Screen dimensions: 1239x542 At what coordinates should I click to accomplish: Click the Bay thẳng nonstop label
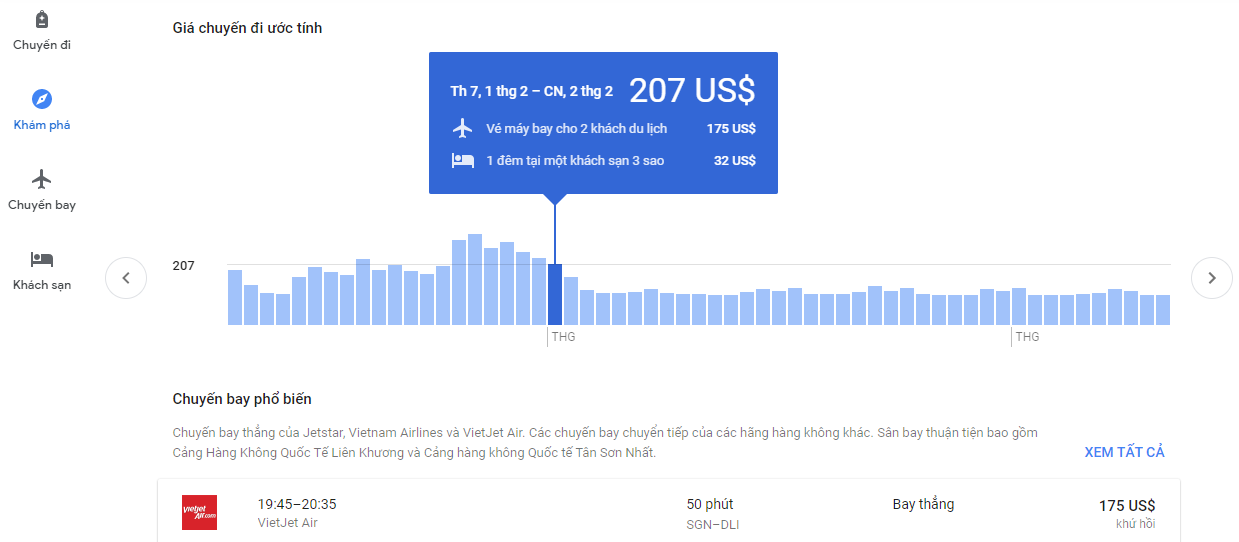923,504
